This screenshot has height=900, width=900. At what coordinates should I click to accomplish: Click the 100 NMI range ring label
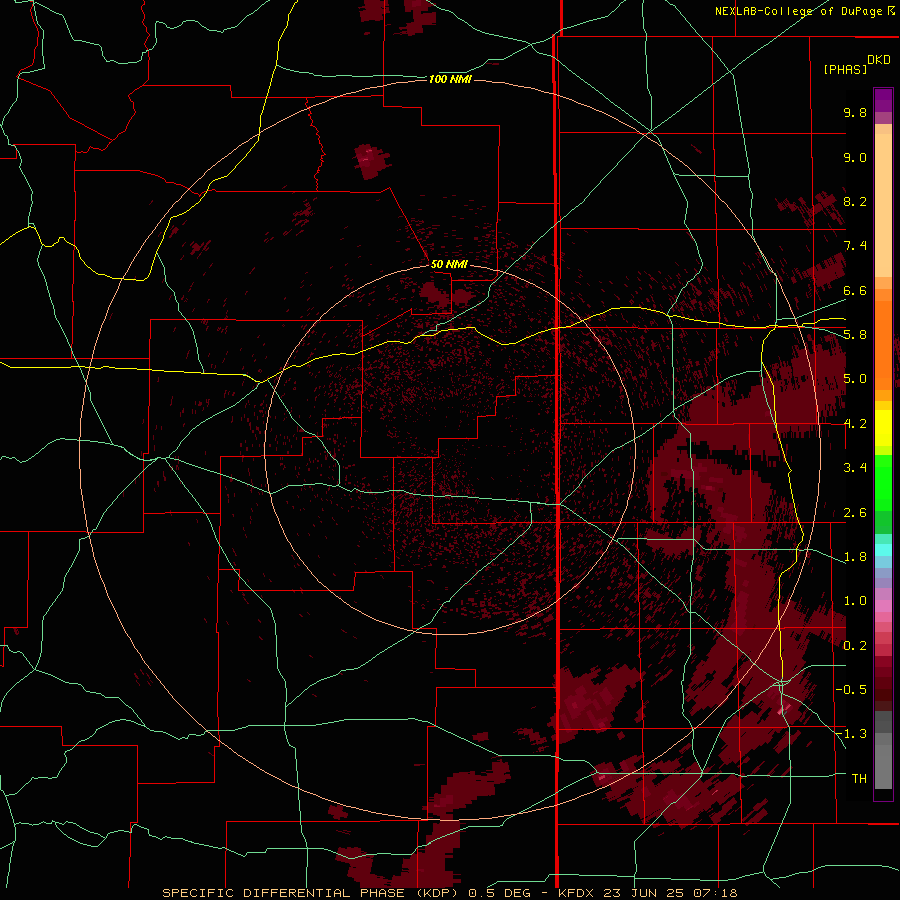450,79
